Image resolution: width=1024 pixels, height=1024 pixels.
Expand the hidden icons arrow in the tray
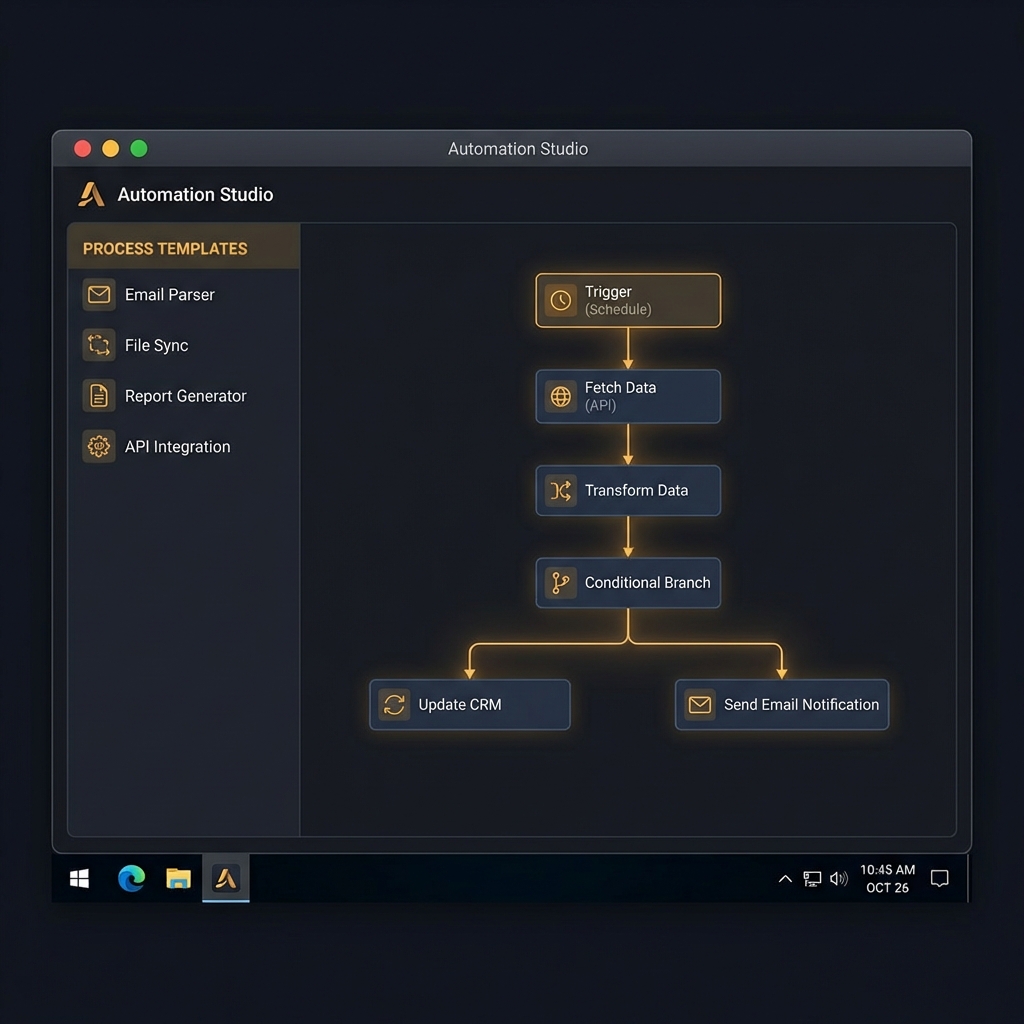click(x=785, y=879)
